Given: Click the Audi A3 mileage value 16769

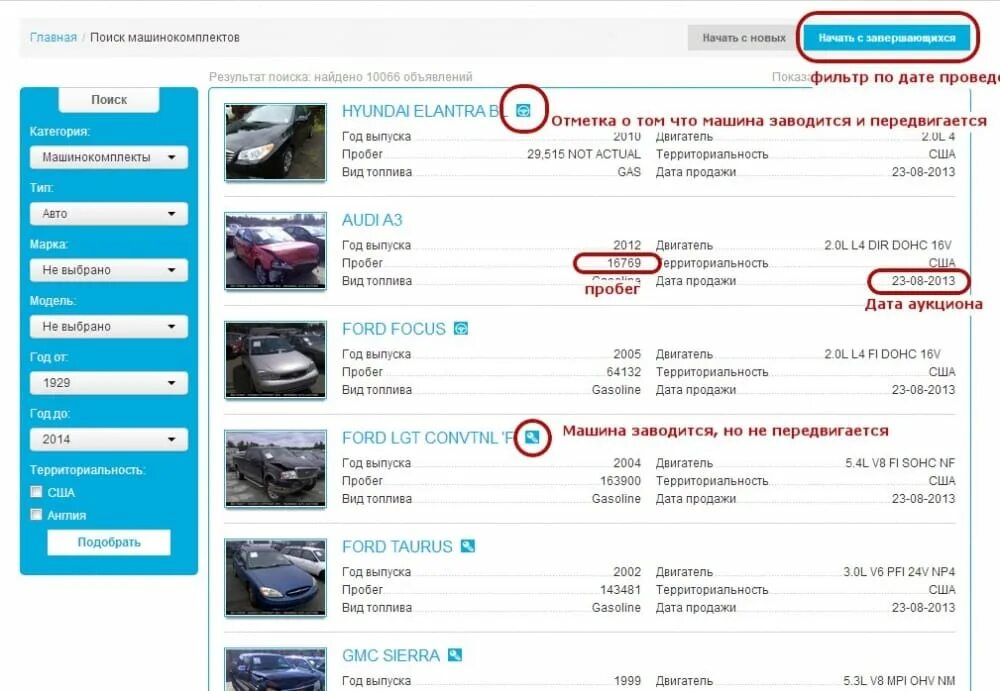Looking at the screenshot, I should pyautogui.click(x=624, y=263).
